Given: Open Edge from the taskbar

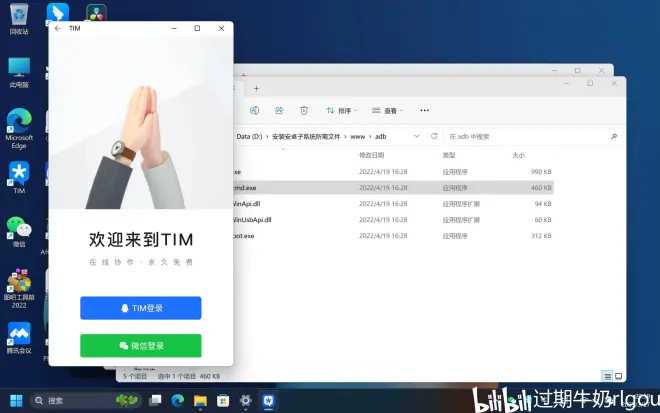Looking at the screenshot, I should pyautogui.click(x=178, y=400).
